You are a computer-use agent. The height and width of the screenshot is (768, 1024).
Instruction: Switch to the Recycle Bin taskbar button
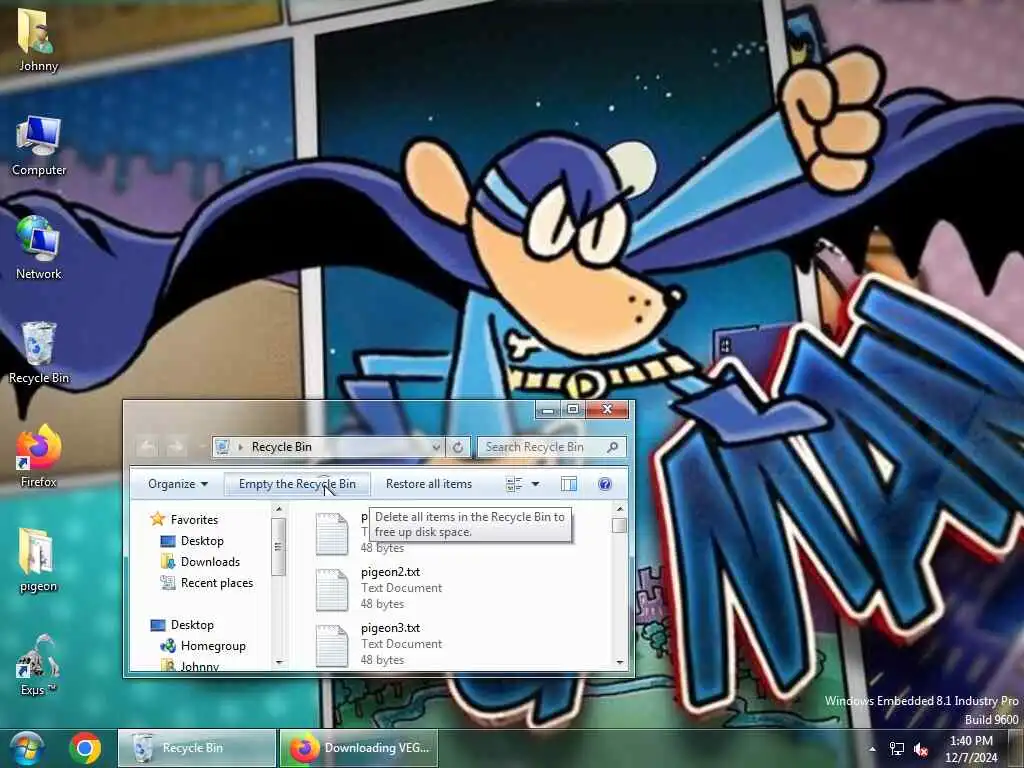[197, 748]
